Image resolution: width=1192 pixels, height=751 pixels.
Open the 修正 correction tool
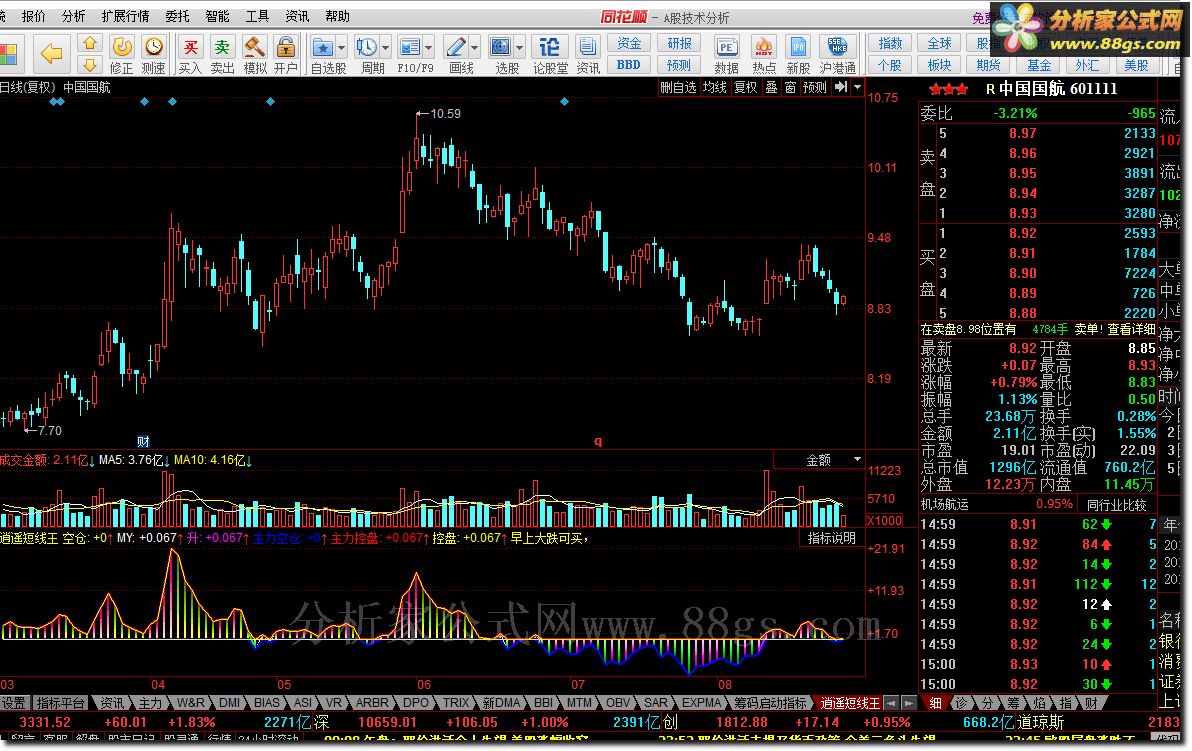122,55
